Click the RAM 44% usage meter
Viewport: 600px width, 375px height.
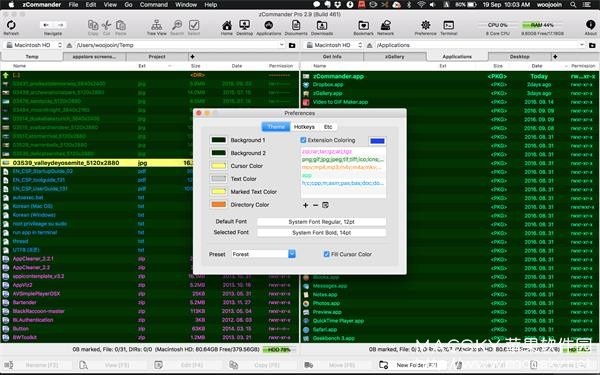pos(542,25)
